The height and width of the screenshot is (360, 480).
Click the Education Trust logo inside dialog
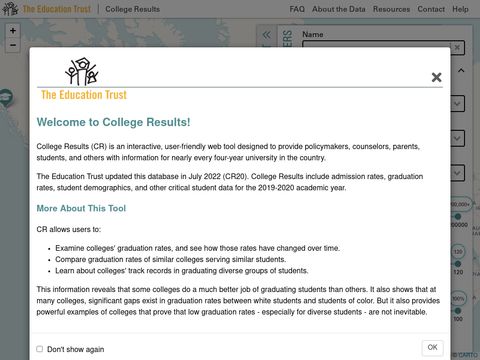[x=84, y=79]
